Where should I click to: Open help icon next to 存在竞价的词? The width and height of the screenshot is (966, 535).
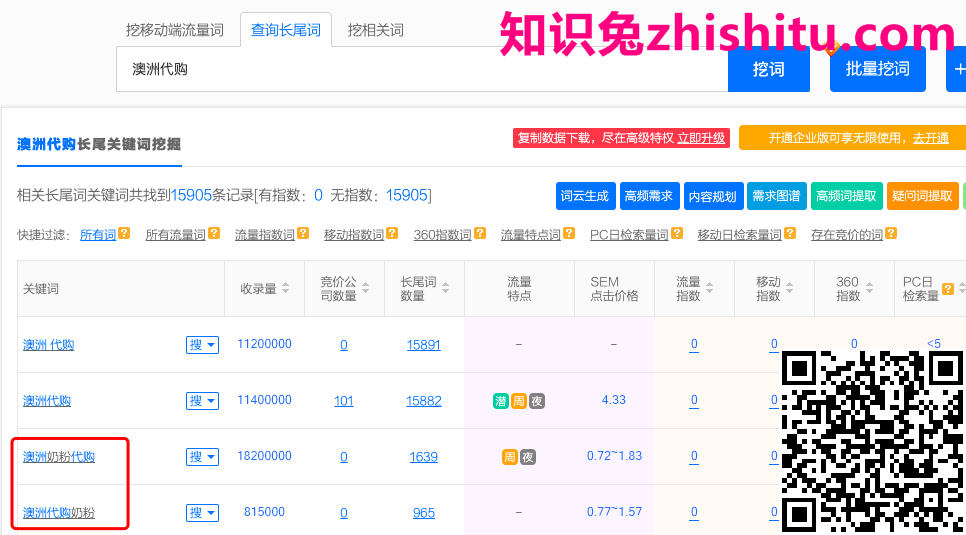click(891, 234)
